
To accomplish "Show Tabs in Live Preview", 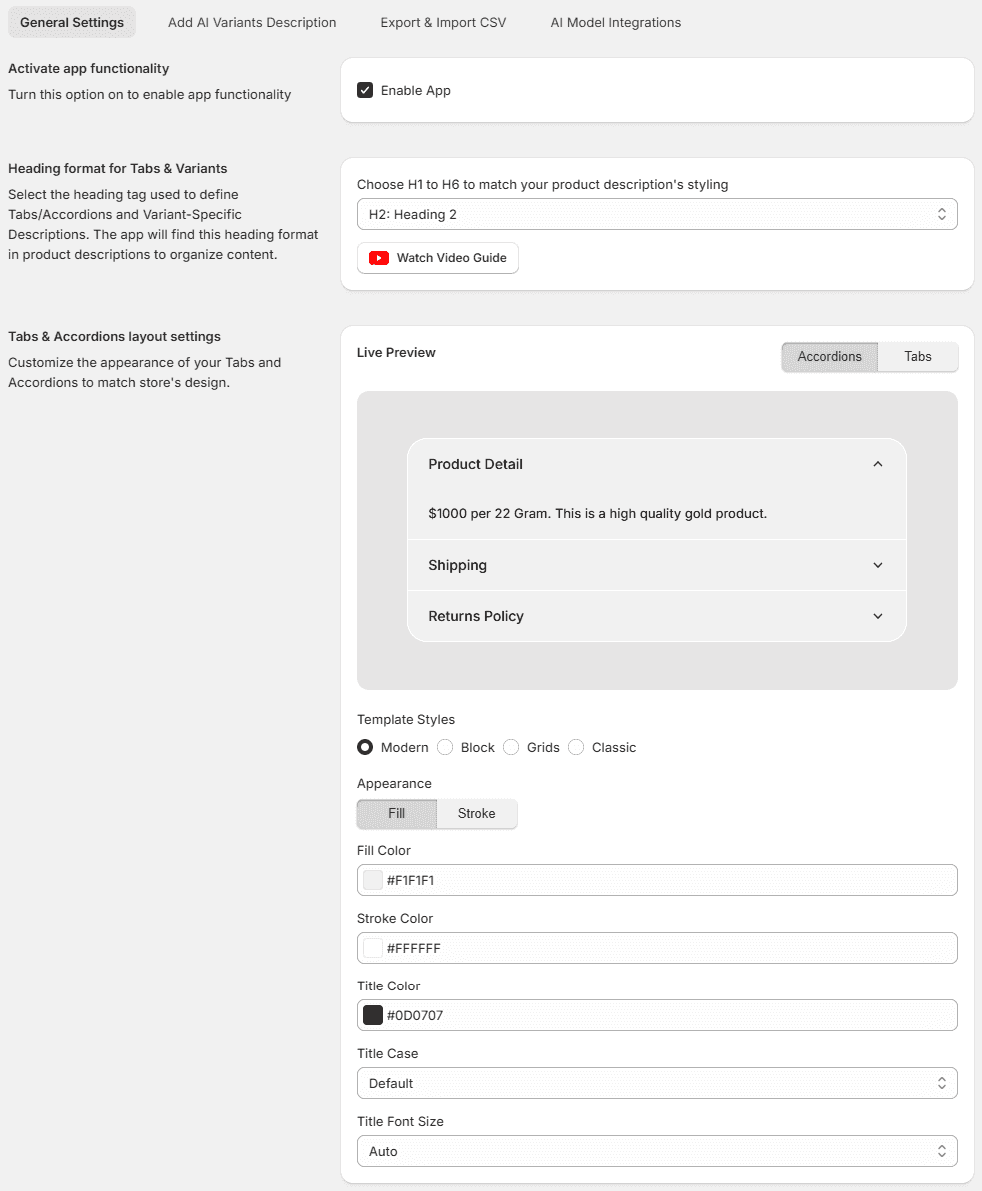I will (917, 356).
